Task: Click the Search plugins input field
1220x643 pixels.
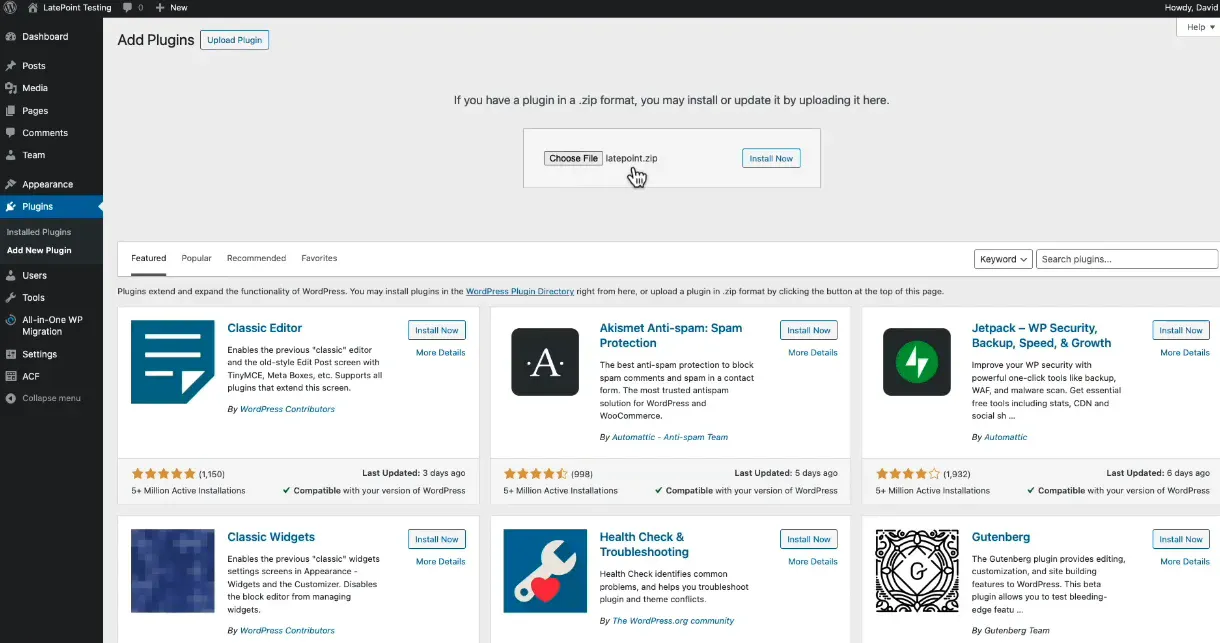Action: 1126,259
